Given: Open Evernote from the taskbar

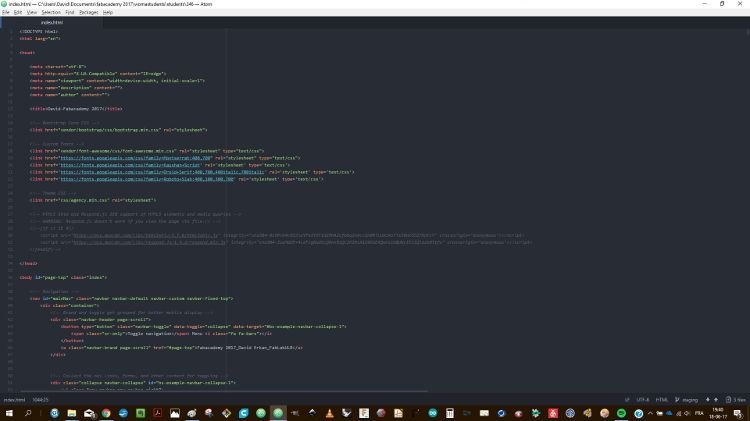Looking at the screenshot, I should 141,413.
